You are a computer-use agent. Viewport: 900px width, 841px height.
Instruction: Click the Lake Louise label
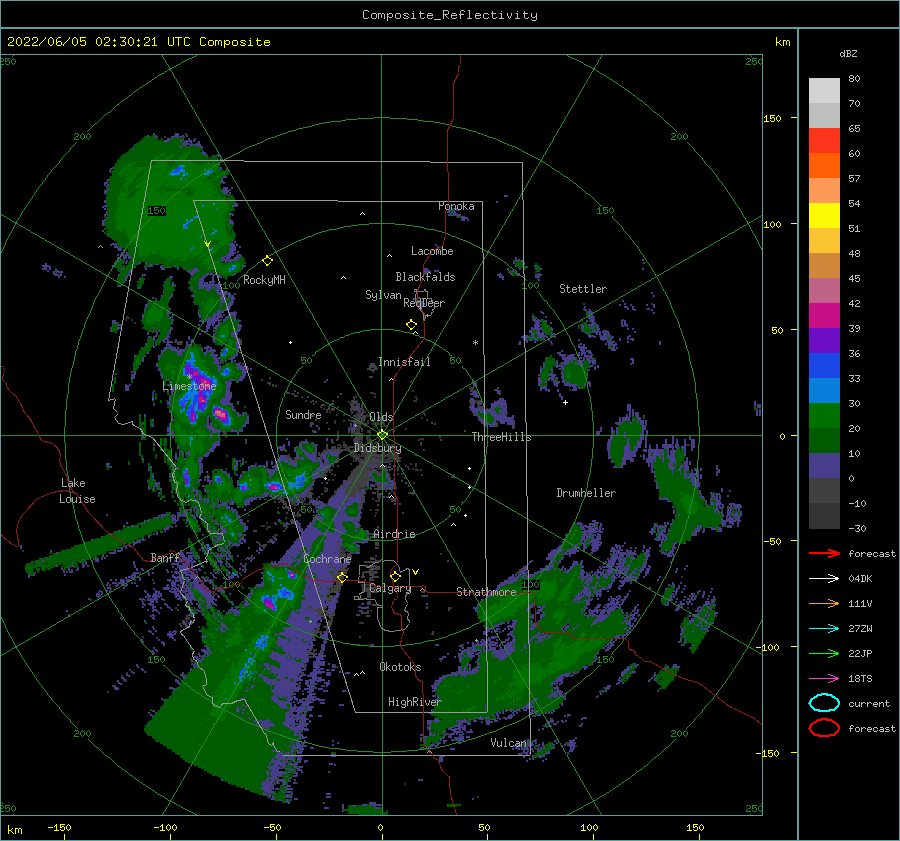point(77,491)
